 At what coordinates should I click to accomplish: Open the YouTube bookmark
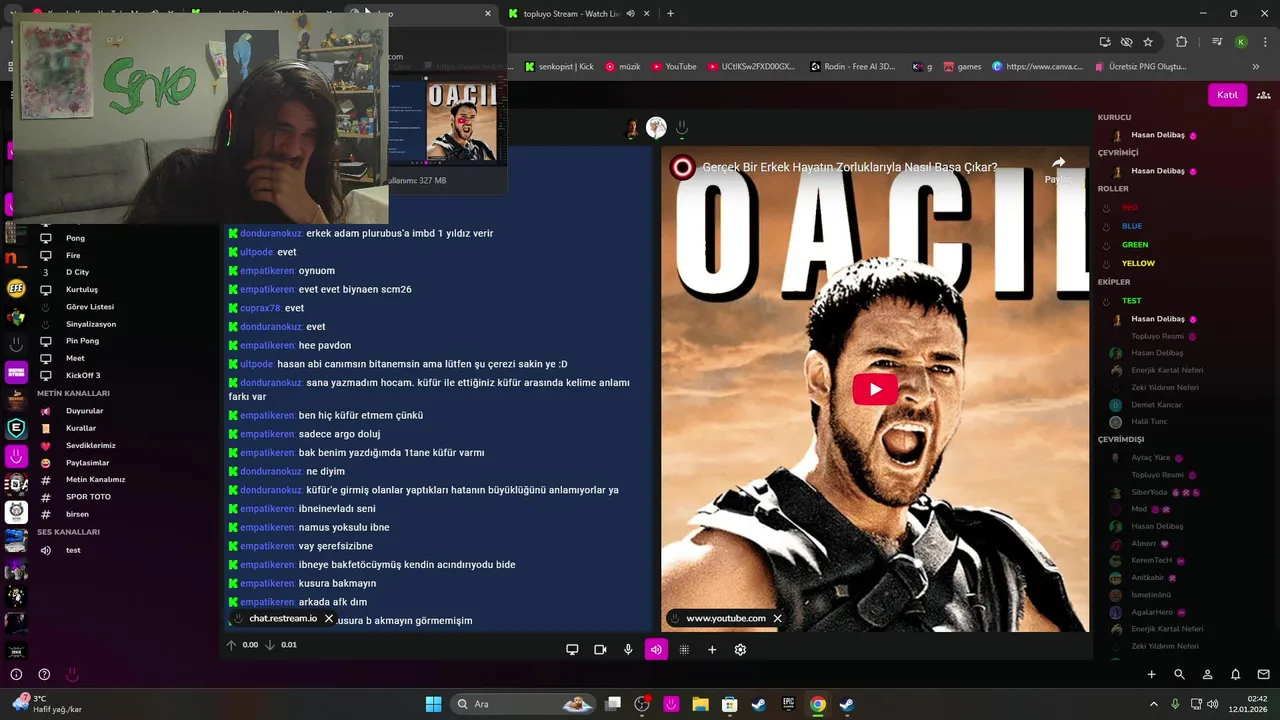tap(674, 67)
